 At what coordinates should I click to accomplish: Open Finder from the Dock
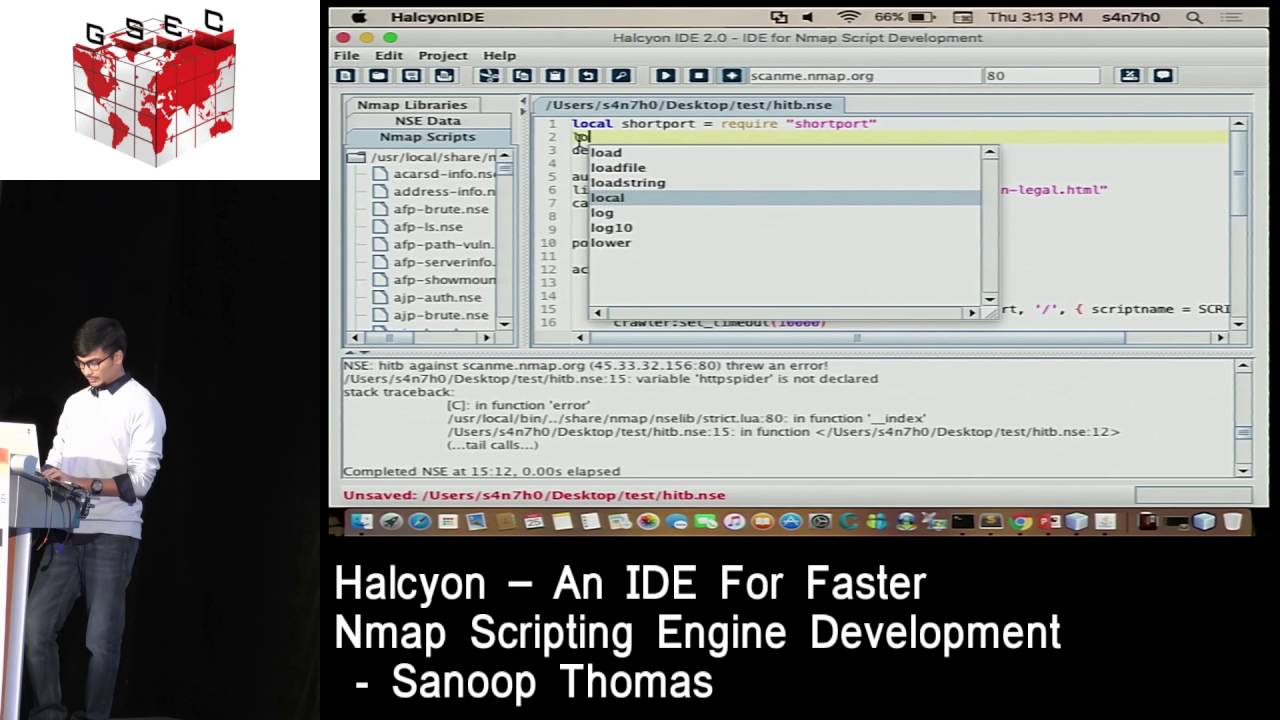coord(362,521)
